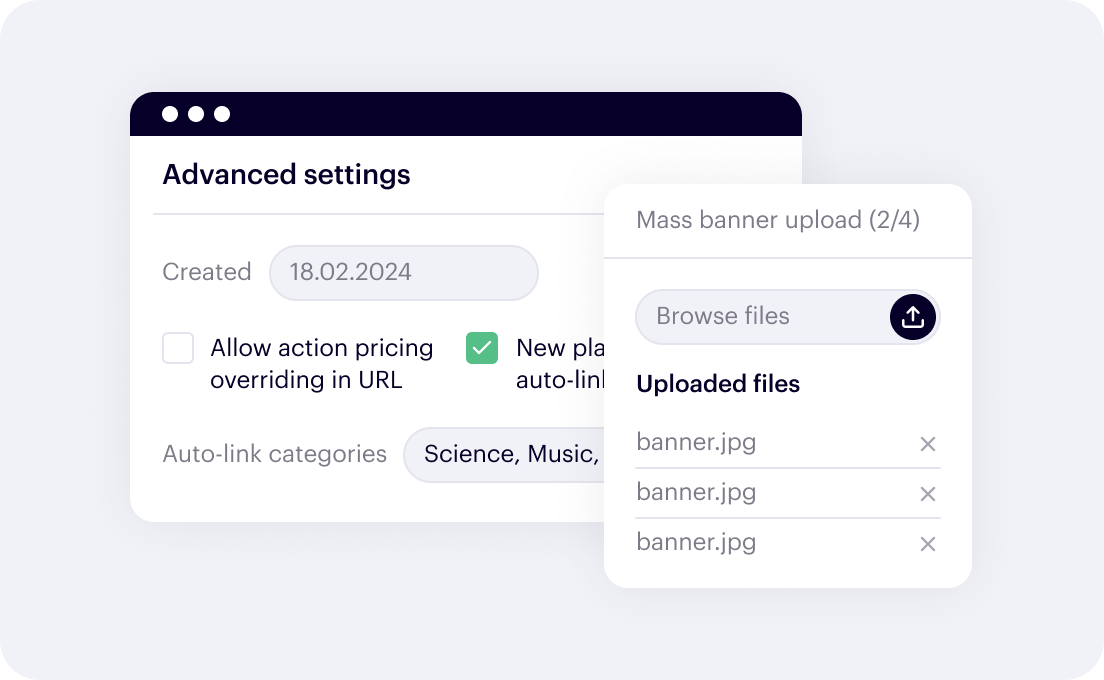The image size is (1104, 680).
Task: Remove the first banner.jpg file
Action: point(928,444)
